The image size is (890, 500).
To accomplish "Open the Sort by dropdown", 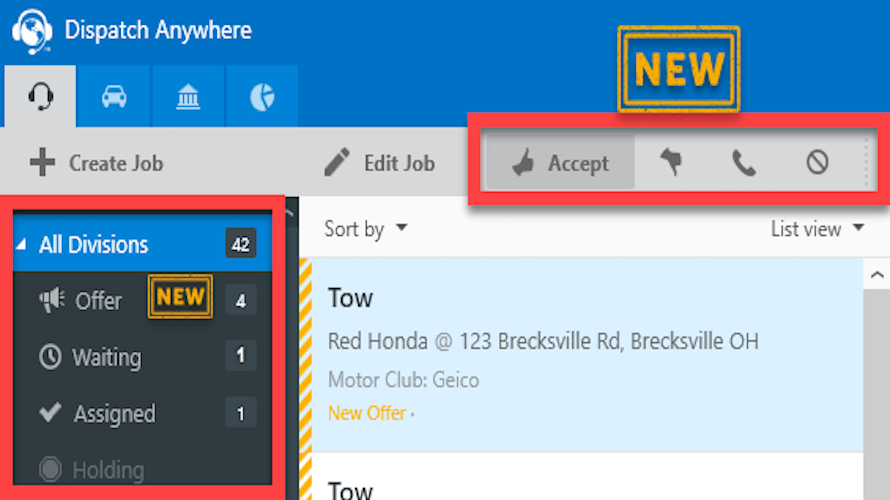I will pyautogui.click(x=366, y=229).
